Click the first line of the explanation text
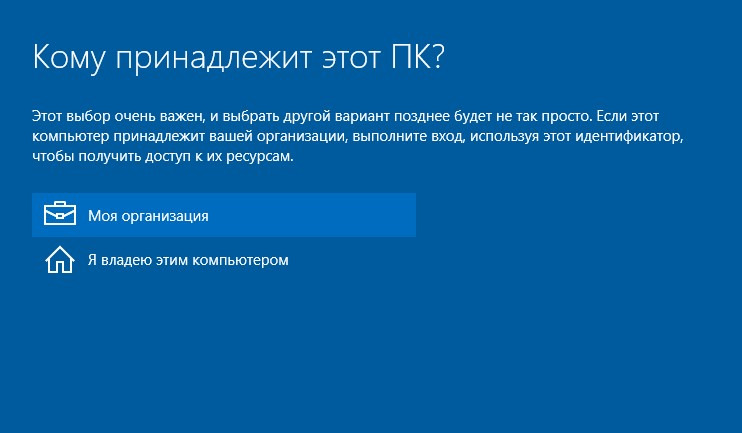Viewport: 742px width, 433px height. tap(360, 115)
